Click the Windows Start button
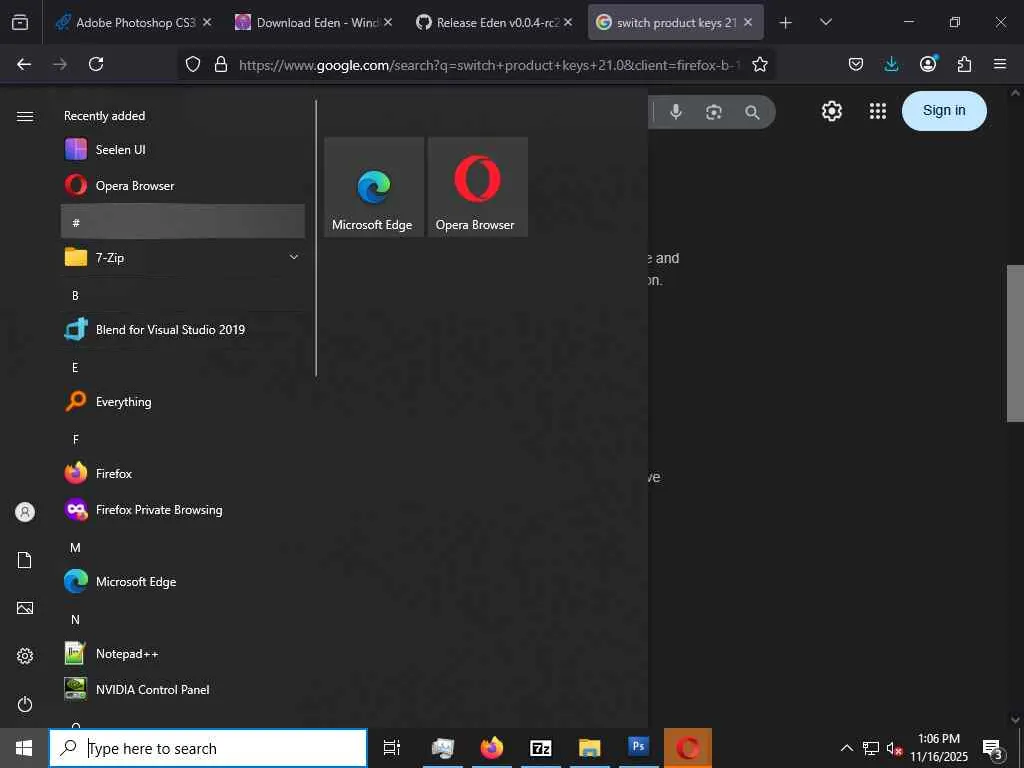Viewport: 1024px width, 768px height. click(x=24, y=748)
